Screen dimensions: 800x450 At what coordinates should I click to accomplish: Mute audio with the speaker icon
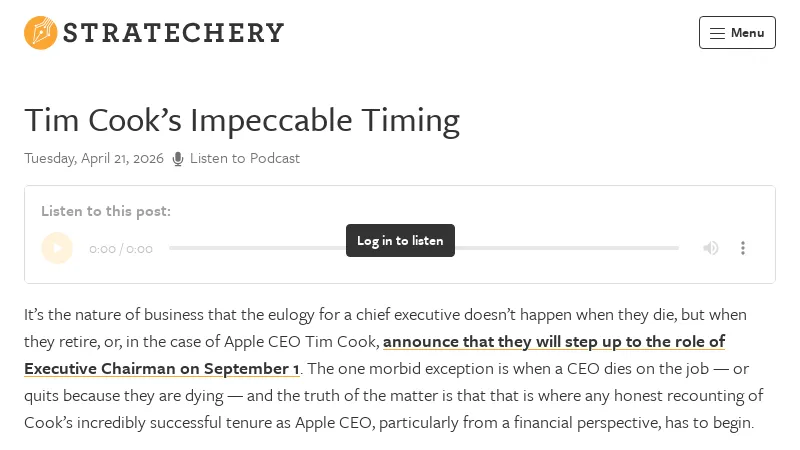(x=710, y=248)
